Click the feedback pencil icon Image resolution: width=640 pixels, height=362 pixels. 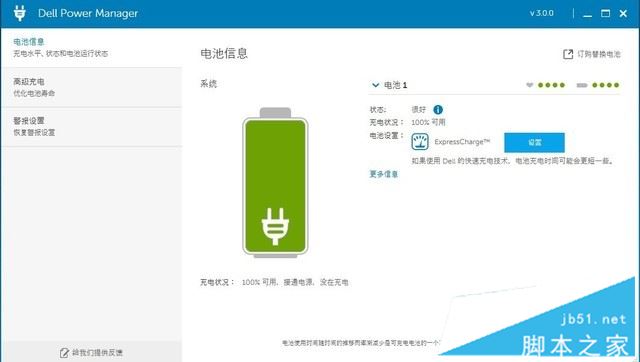click(64, 353)
